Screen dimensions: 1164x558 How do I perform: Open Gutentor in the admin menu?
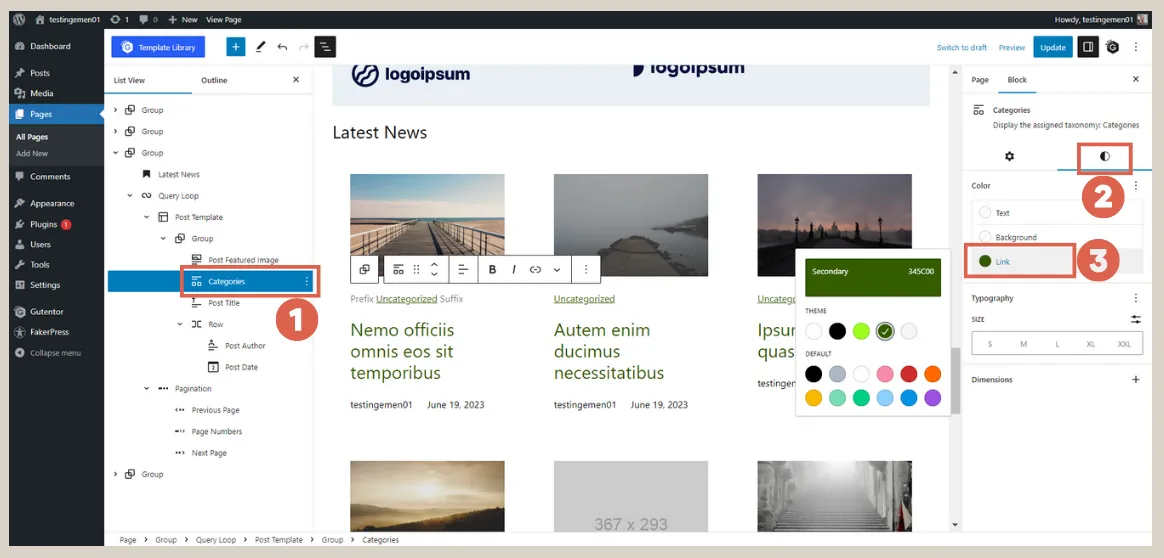tap(47, 312)
